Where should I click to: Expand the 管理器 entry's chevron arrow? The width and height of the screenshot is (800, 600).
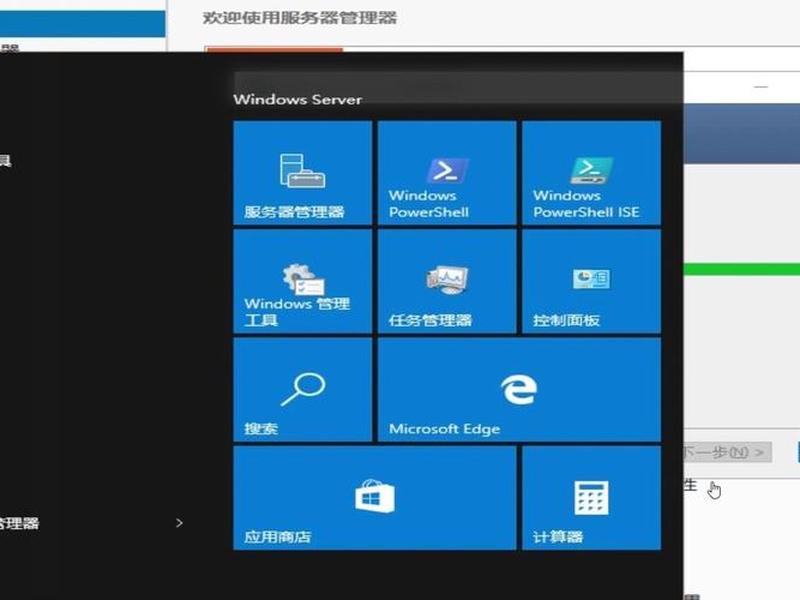179,523
